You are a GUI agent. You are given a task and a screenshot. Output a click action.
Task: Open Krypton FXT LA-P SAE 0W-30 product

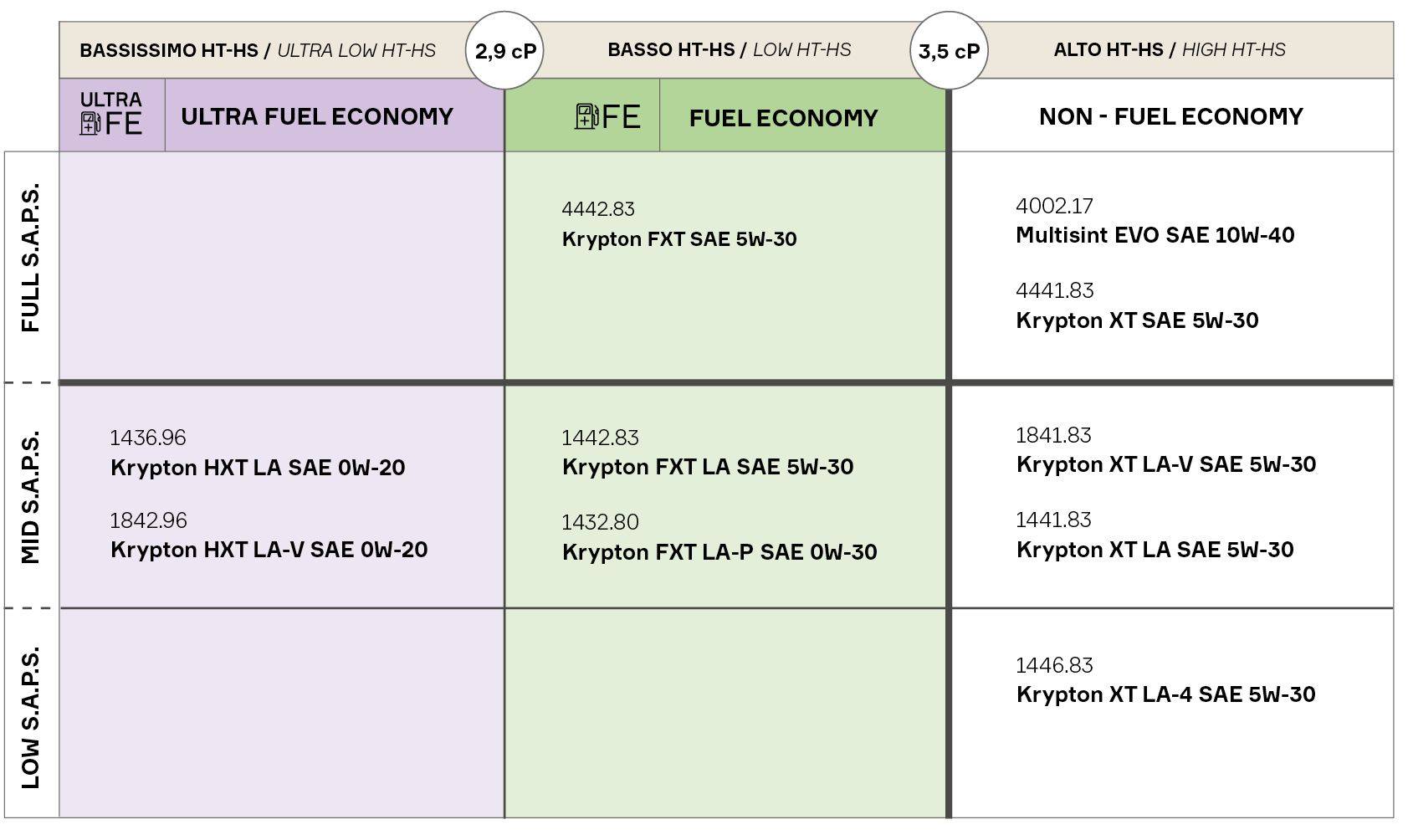(x=719, y=552)
